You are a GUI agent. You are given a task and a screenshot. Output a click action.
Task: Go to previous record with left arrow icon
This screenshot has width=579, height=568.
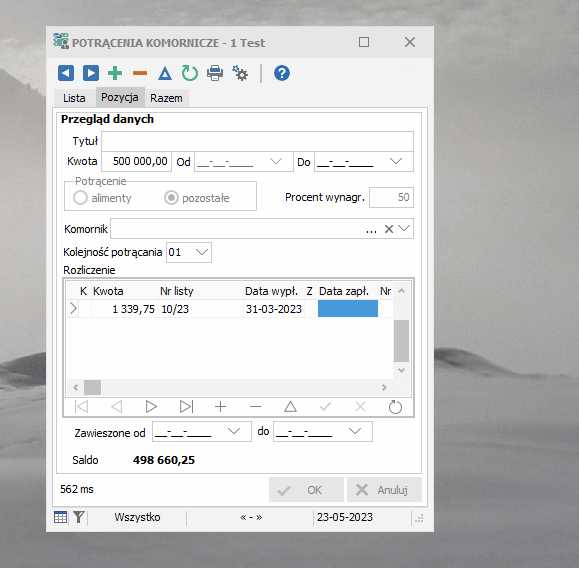[66, 73]
